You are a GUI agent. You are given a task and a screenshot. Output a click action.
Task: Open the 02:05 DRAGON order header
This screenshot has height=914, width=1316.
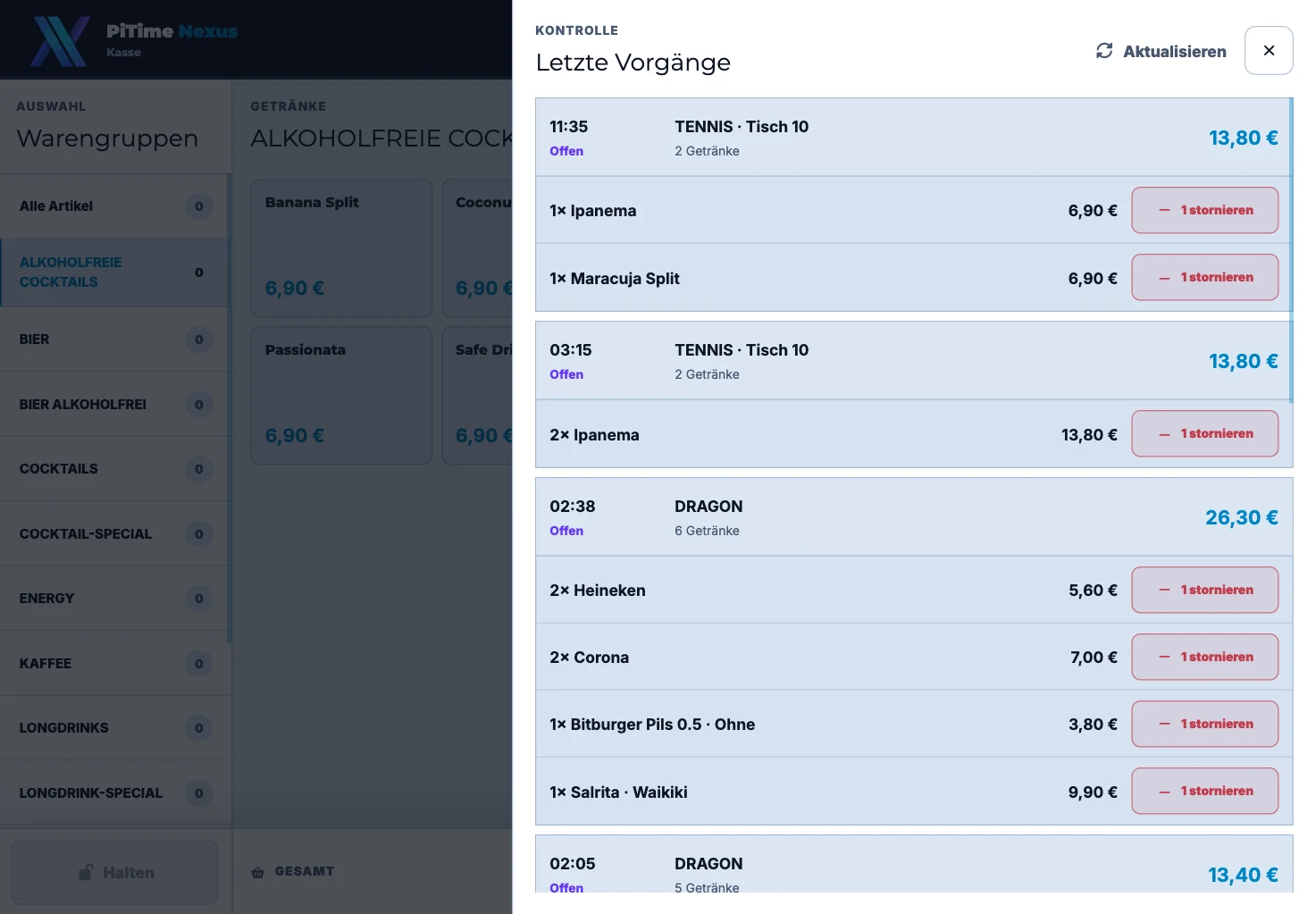point(913,865)
